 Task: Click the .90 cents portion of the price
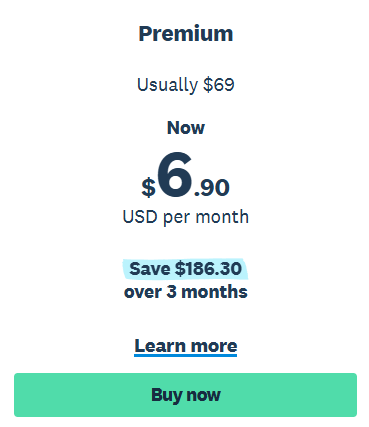coord(212,188)
